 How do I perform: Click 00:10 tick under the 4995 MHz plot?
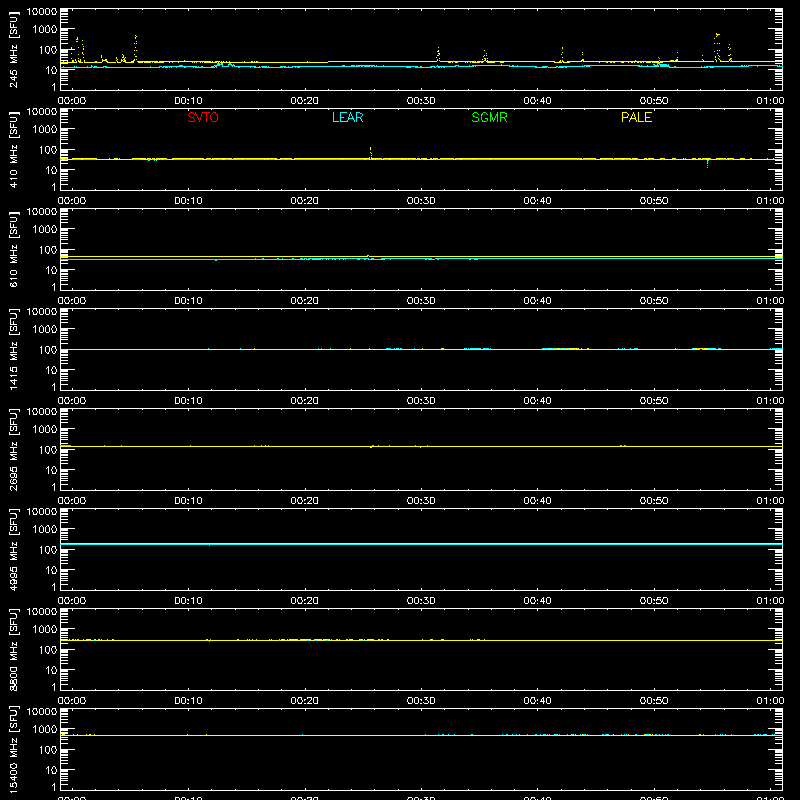pos(188,601)
